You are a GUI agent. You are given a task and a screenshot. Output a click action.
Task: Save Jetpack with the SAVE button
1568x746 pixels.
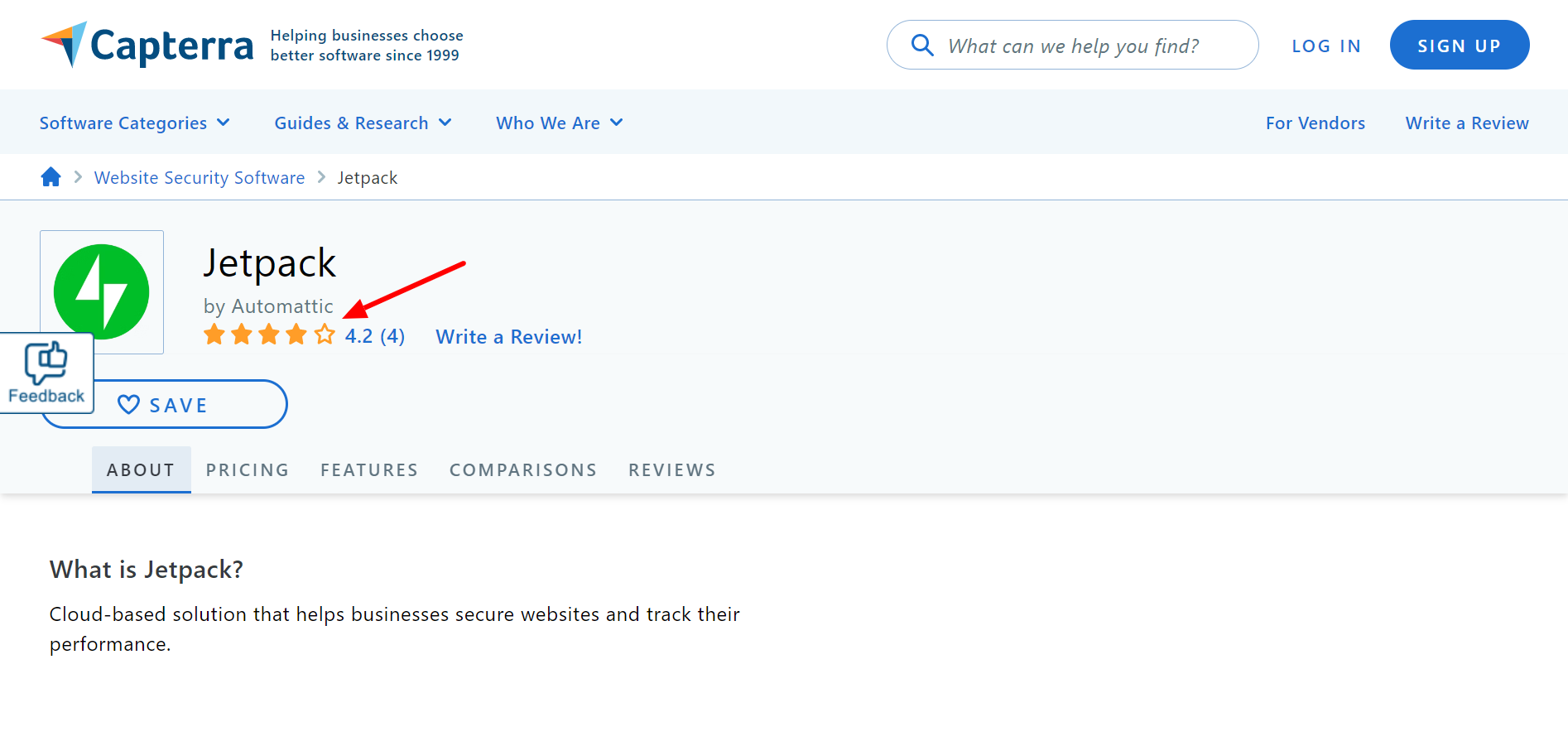coord(164,404)
